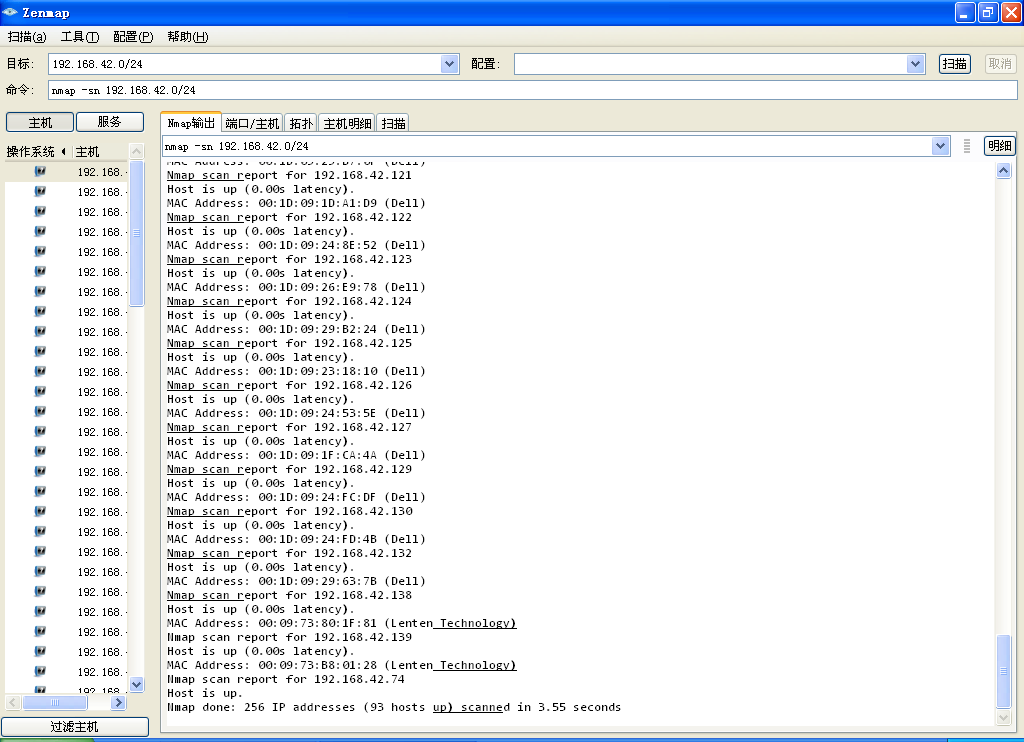Screen dimensions: 1024x742
Task: Click host list scrollbar up arrow
Action: point(136,152)
